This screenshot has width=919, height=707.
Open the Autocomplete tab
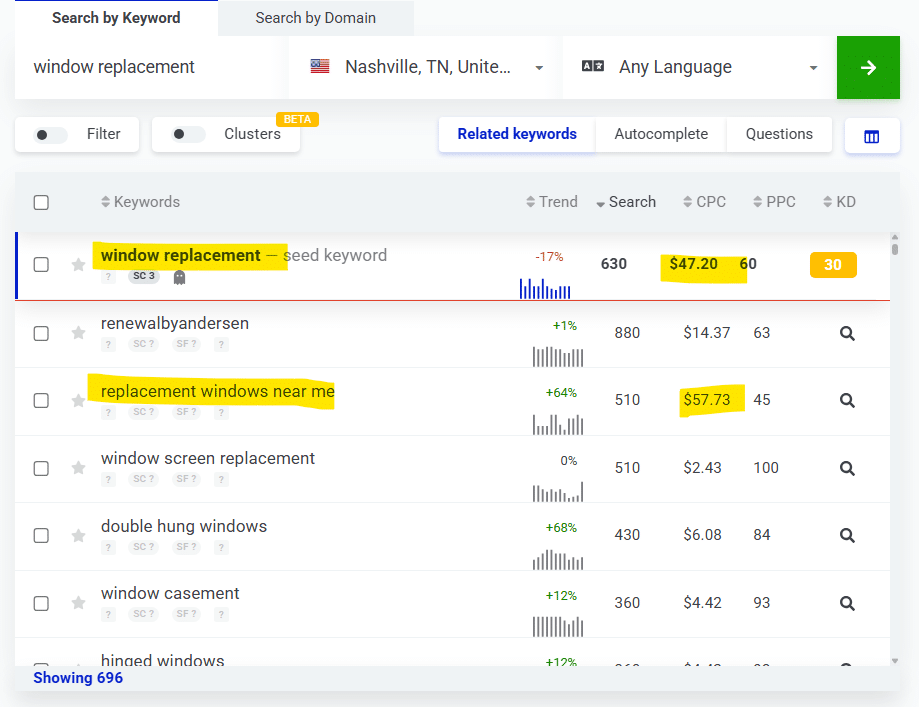coord(661,134)
